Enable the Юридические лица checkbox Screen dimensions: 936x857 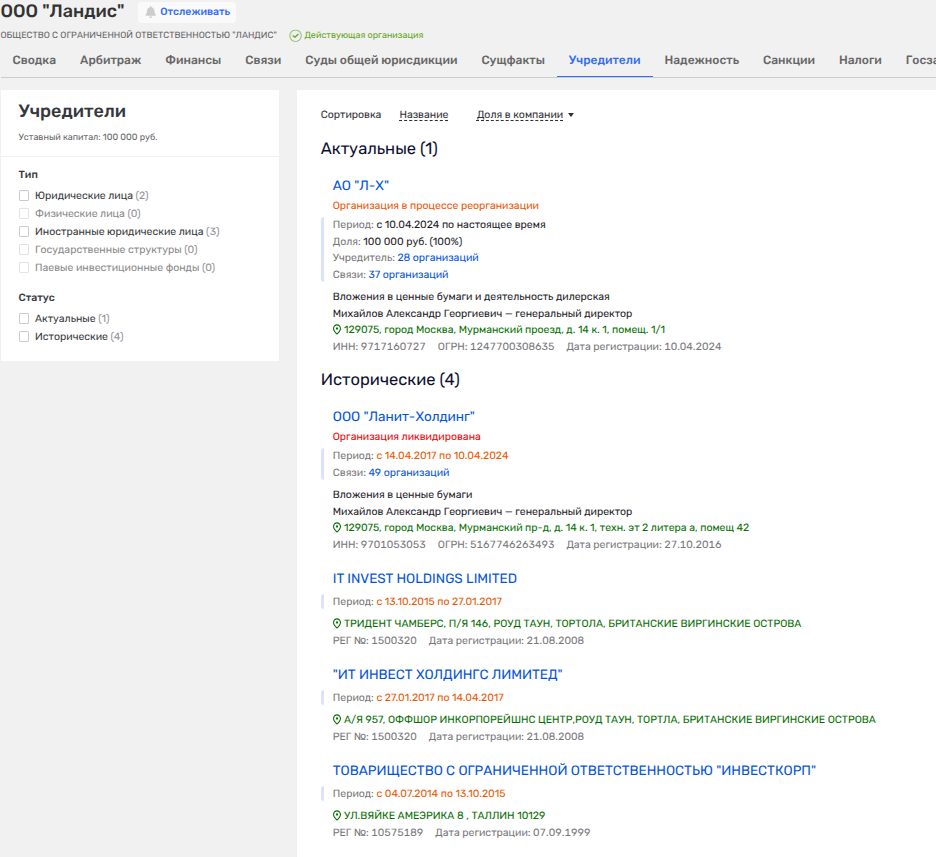pos(24,196)
